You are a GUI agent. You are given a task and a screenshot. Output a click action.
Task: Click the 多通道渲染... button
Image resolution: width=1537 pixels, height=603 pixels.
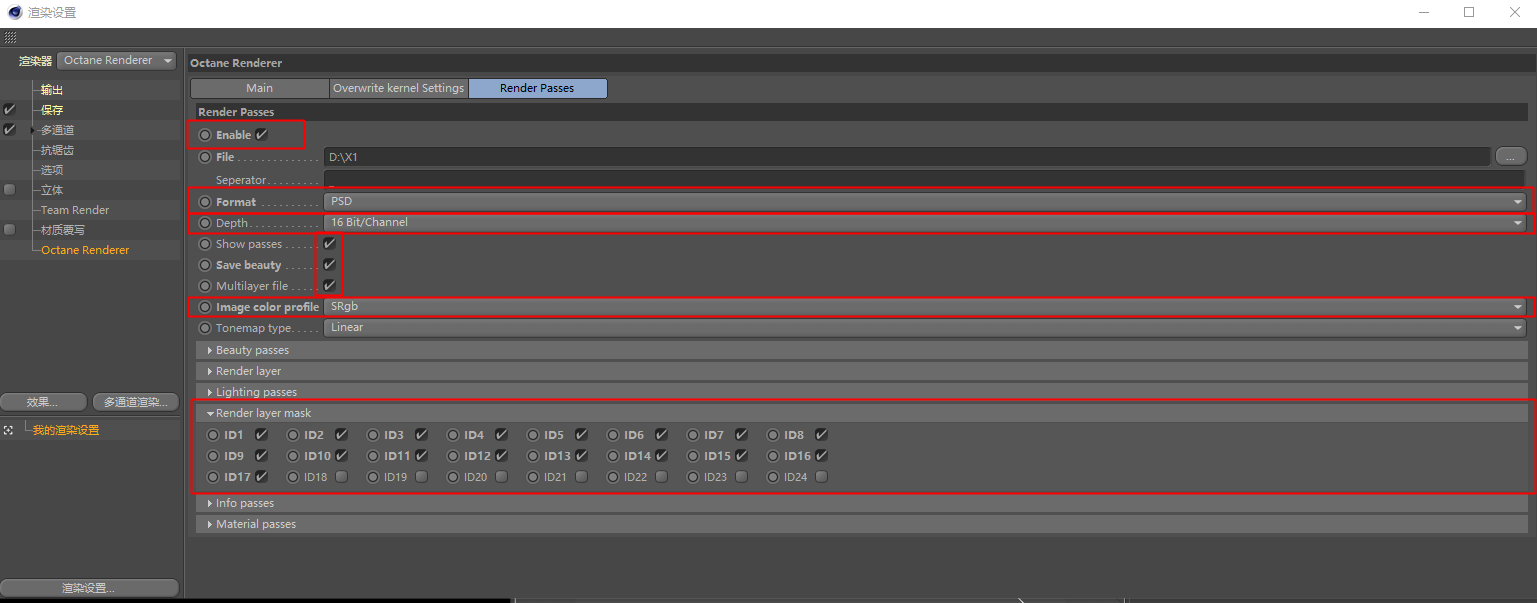pyautogui.click(x=135, y=402)
